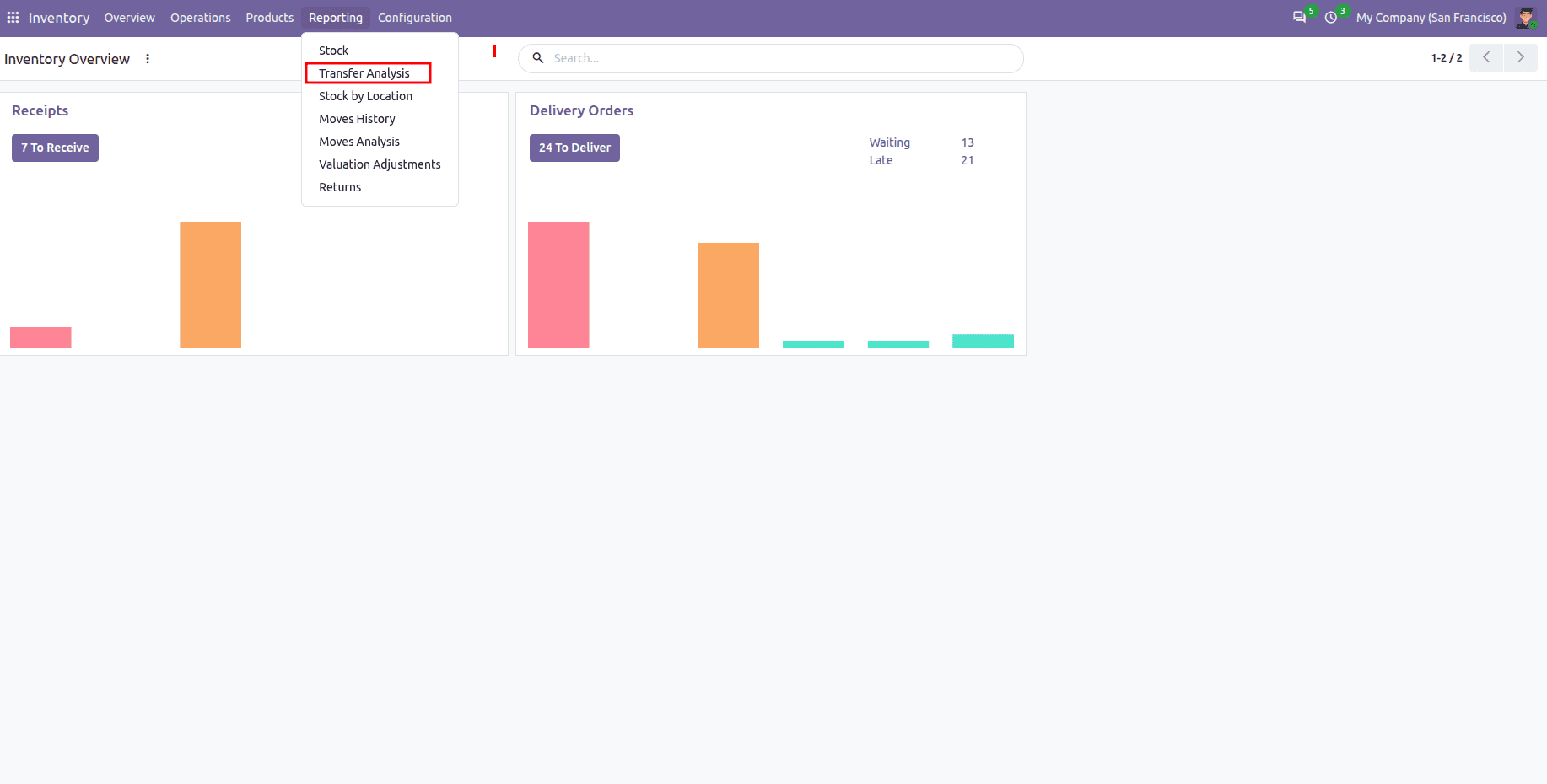Image resolution: width=1547 pixels, height=784 pixels.
Task: Click the Late deliveries link
Action: [881, 160]
